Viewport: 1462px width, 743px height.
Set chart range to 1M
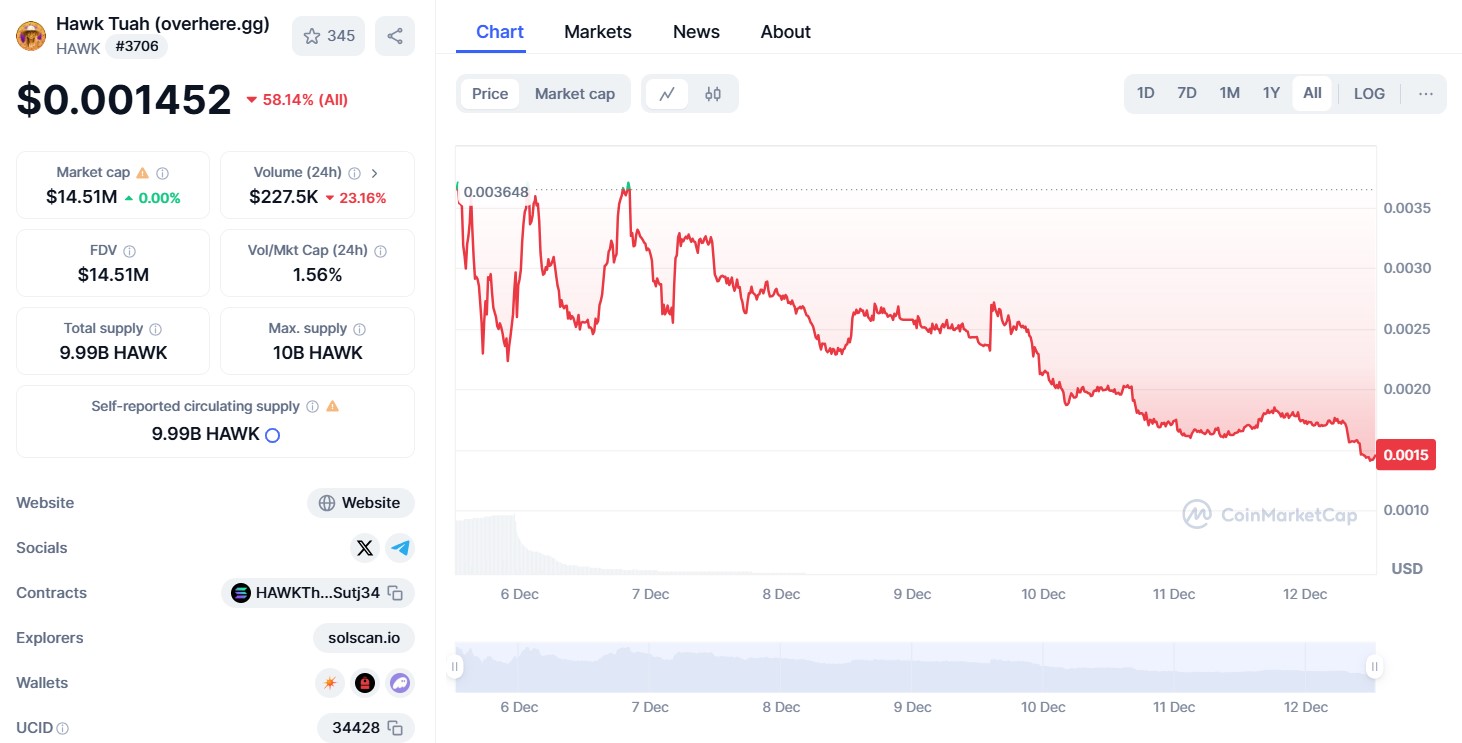pos(1230,93)
